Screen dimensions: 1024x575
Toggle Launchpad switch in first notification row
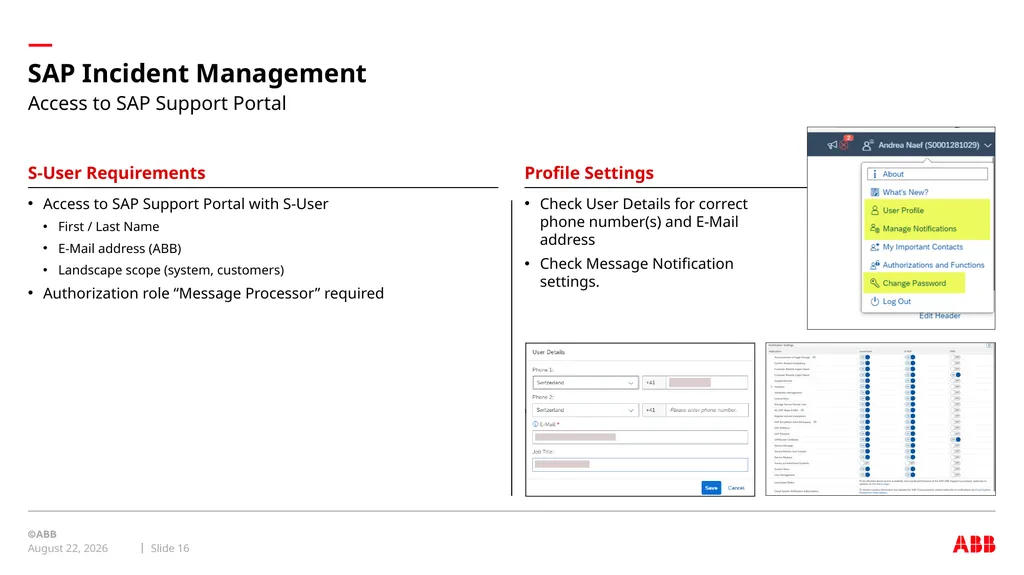865,357
